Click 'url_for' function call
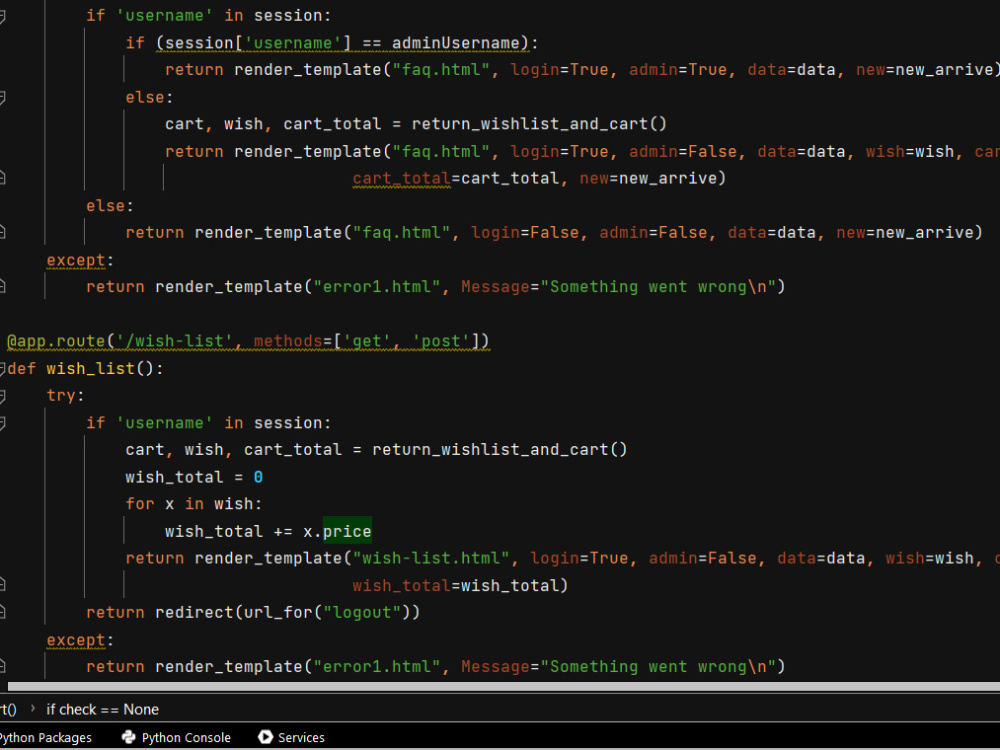The height and width of the screenshot is (750, 1000). 278,612
